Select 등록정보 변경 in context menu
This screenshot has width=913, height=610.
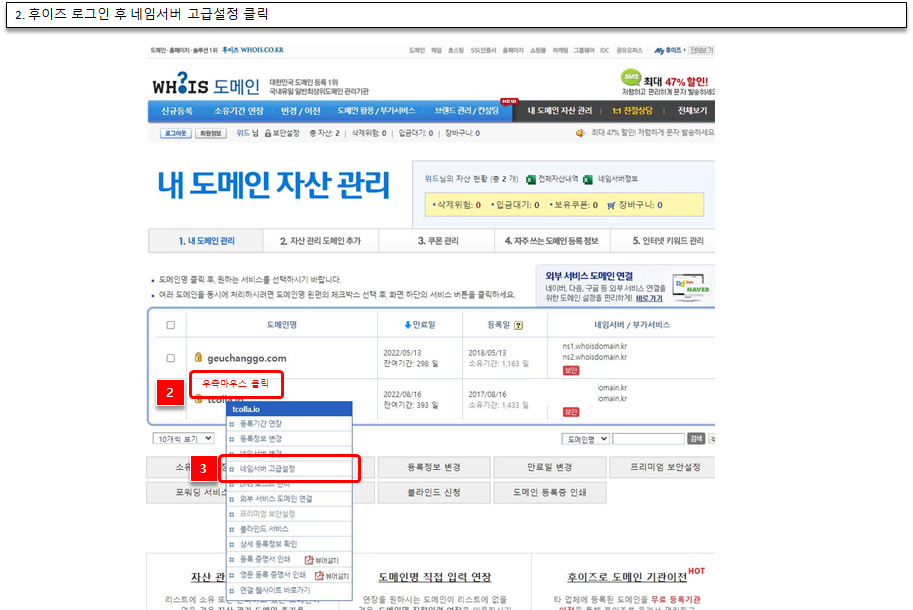click(x=289, y=439)
